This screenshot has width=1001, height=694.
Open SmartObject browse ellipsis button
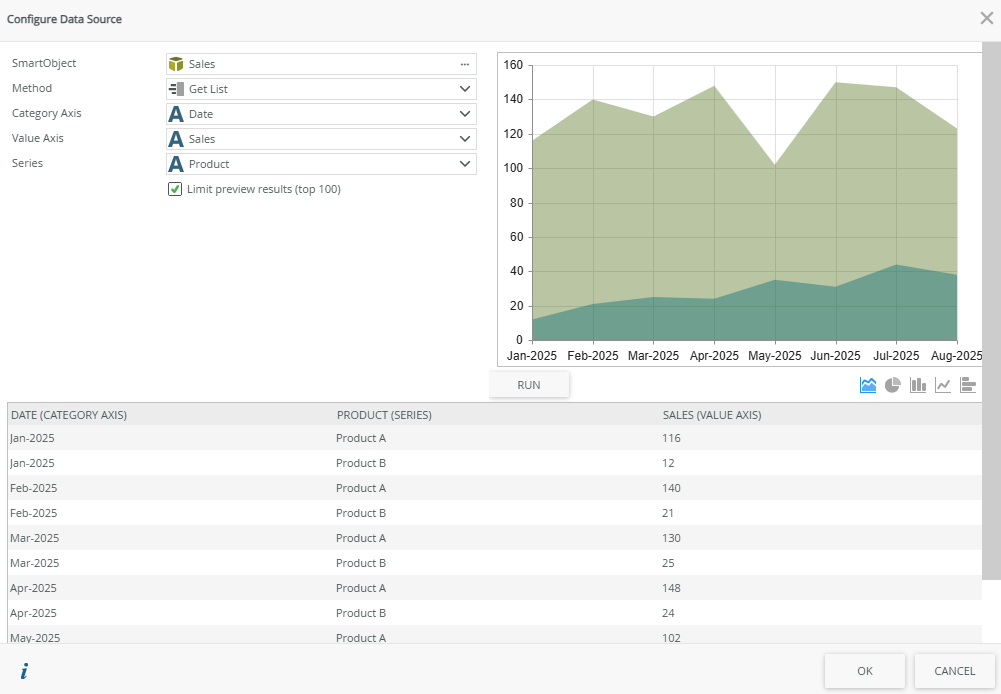click(464, 64)
